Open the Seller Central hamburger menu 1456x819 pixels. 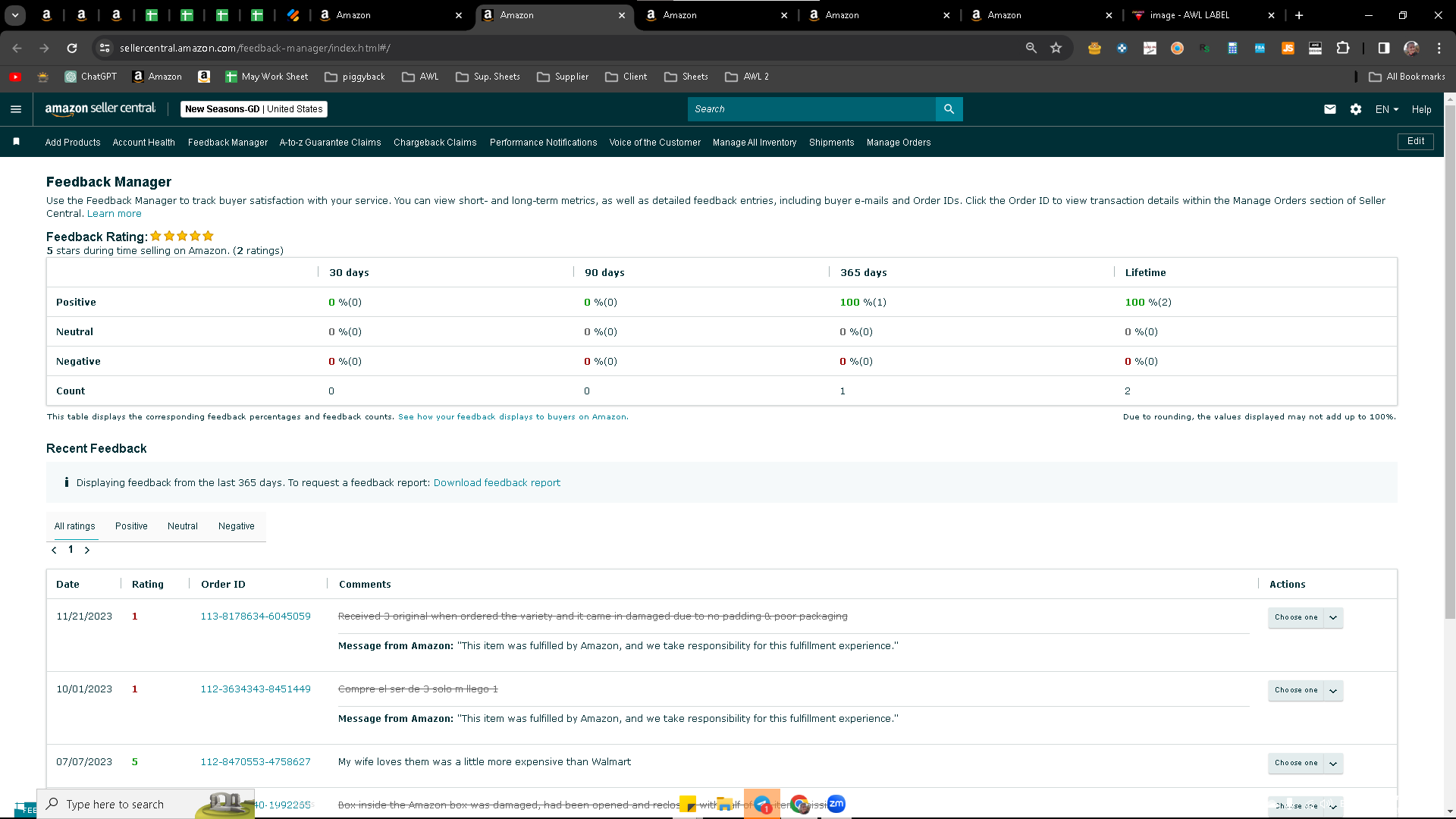click(x=16, y=109)
